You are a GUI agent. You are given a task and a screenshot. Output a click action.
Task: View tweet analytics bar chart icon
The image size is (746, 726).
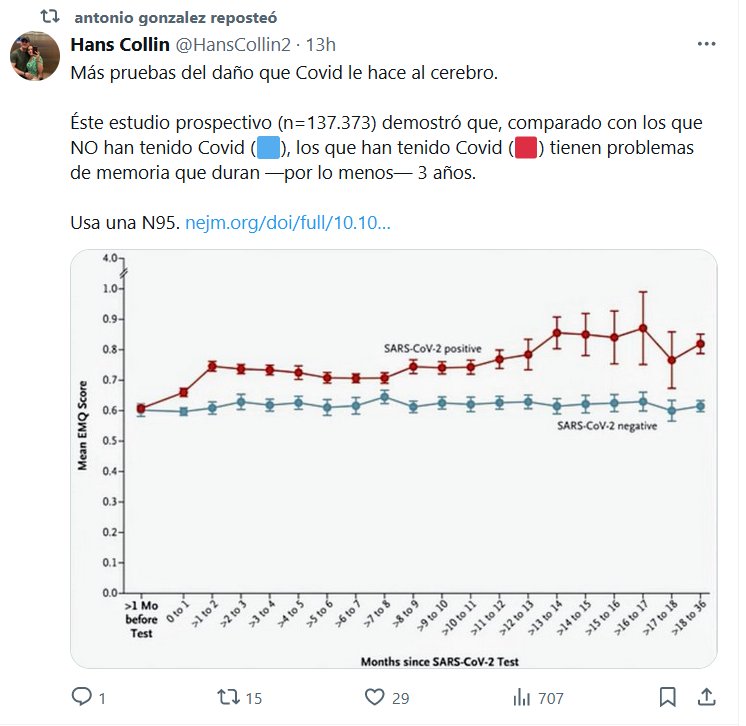(x=522, y=697)
